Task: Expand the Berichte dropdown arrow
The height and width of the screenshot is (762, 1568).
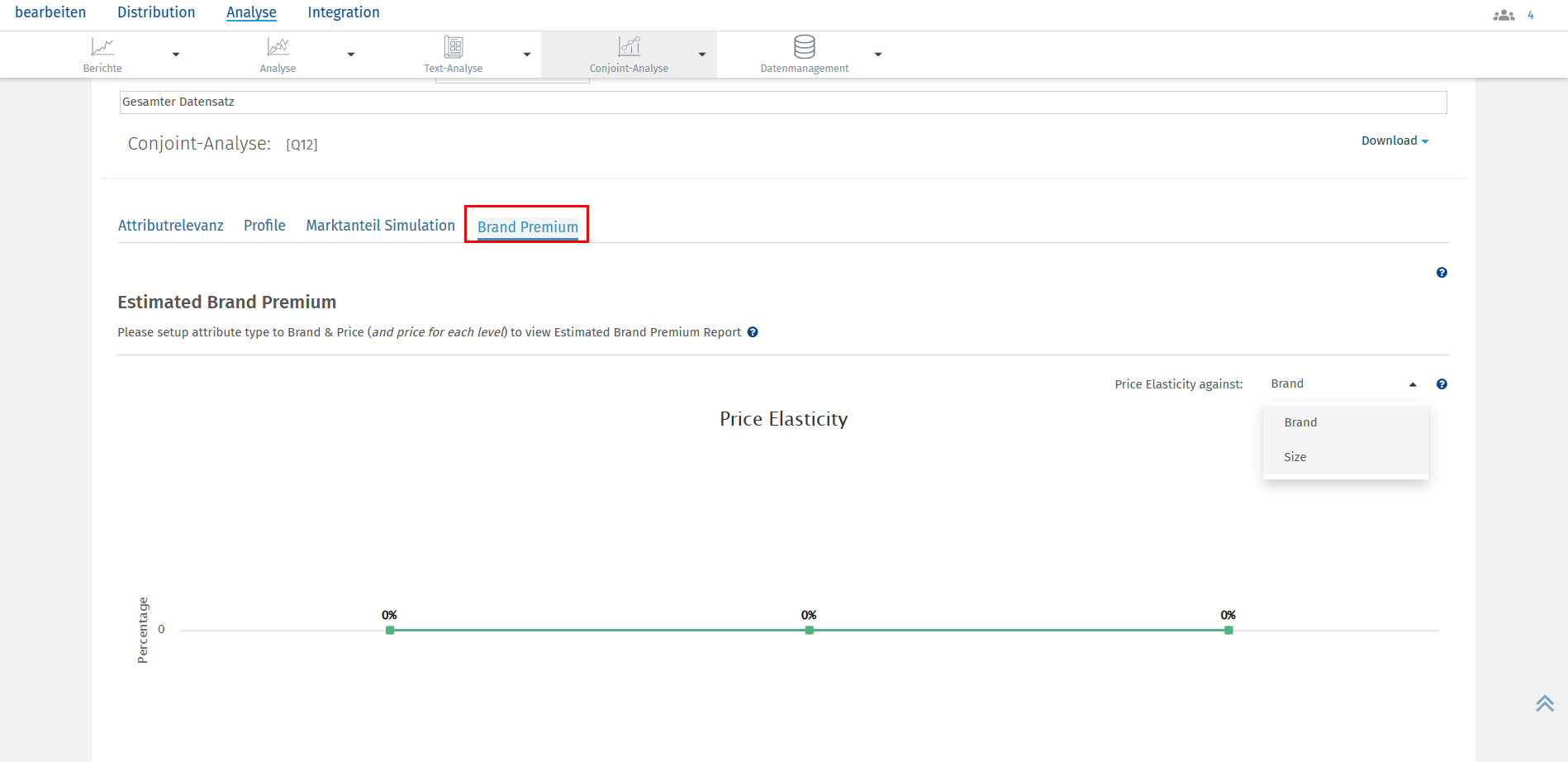Action: point(176,55)
